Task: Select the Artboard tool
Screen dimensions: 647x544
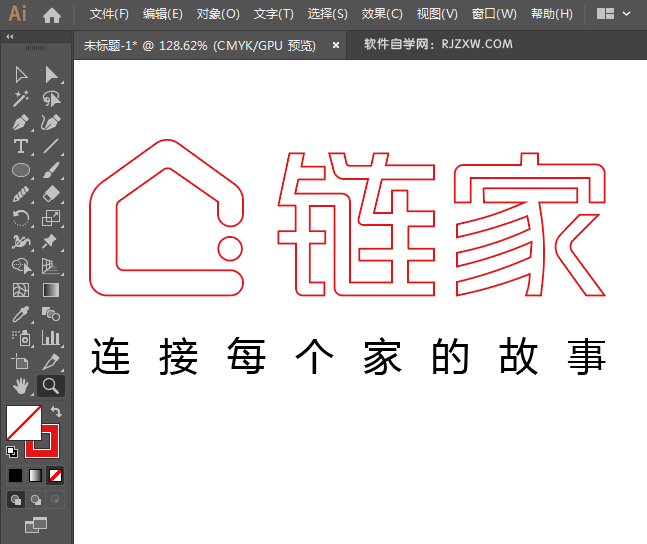Action: tap(21, 362)
